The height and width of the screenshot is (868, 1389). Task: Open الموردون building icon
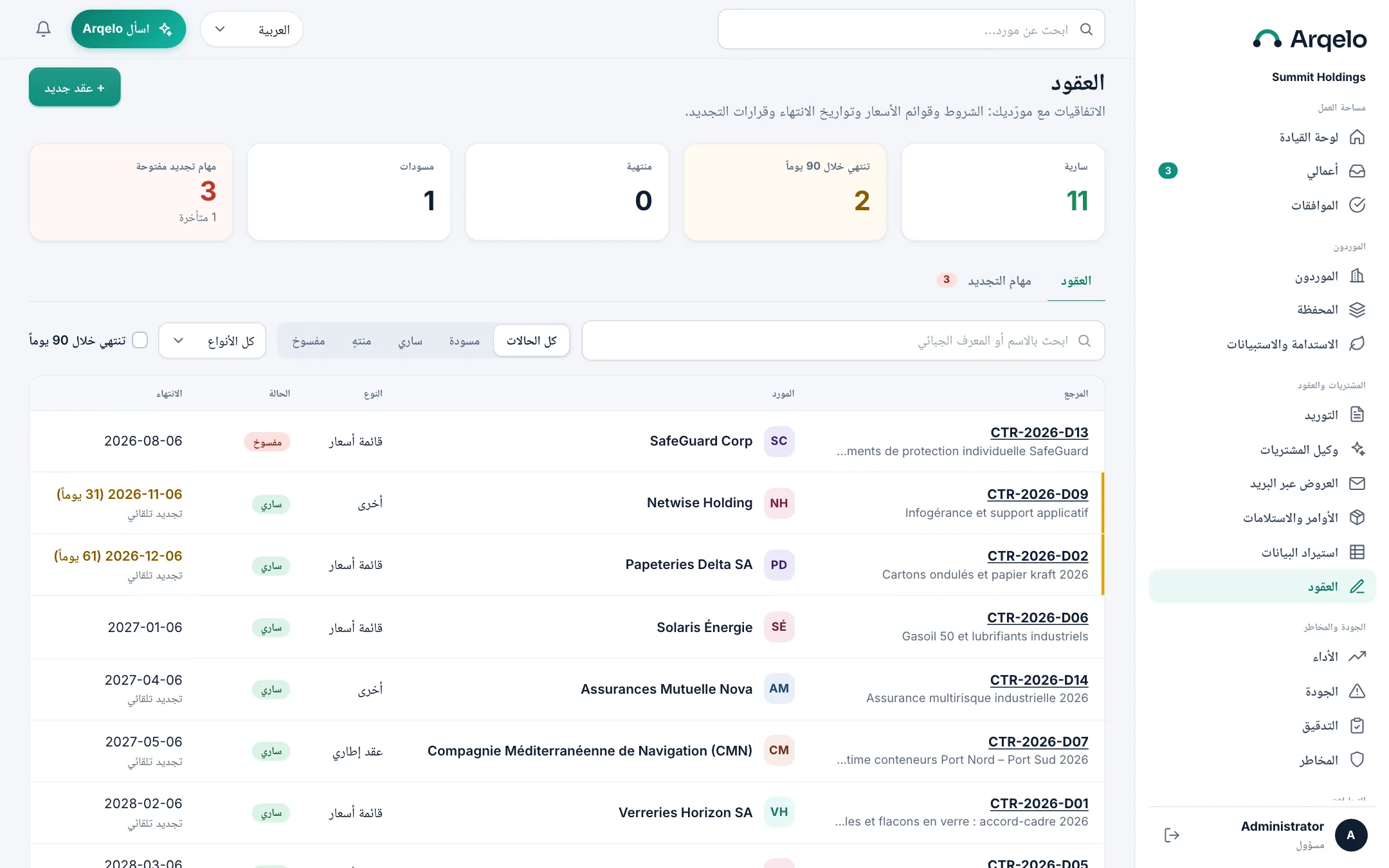pos(1357,276)
